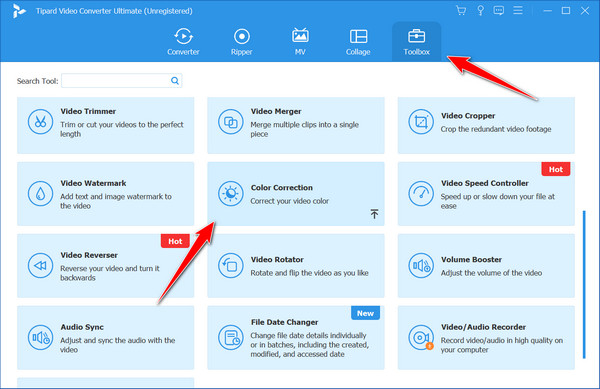The width and height of the screenshot is (600, 389).
Task: Switch to the Converter tab
Action: pos(183,41)
